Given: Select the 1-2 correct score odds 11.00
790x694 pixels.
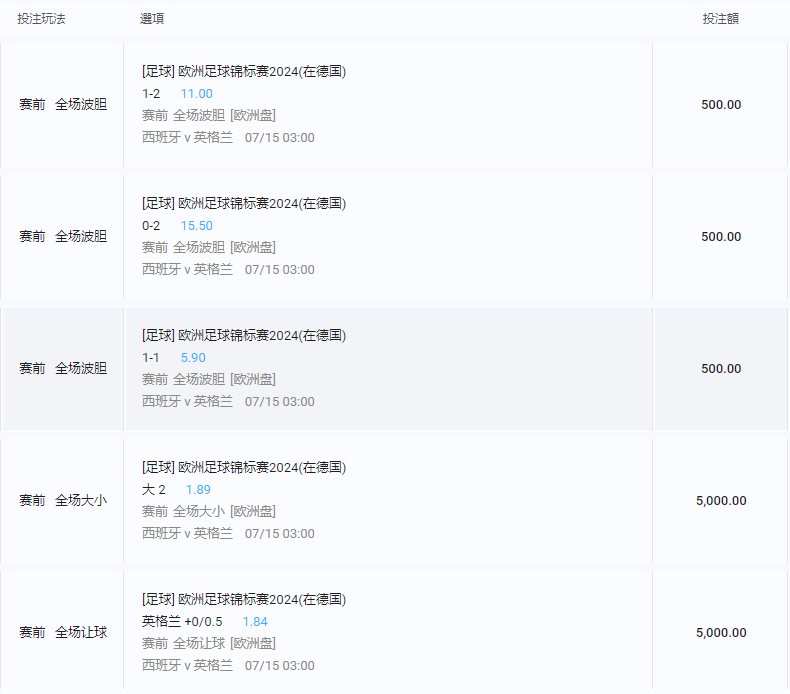Looking at the screenshot, I should coord(196,94).
